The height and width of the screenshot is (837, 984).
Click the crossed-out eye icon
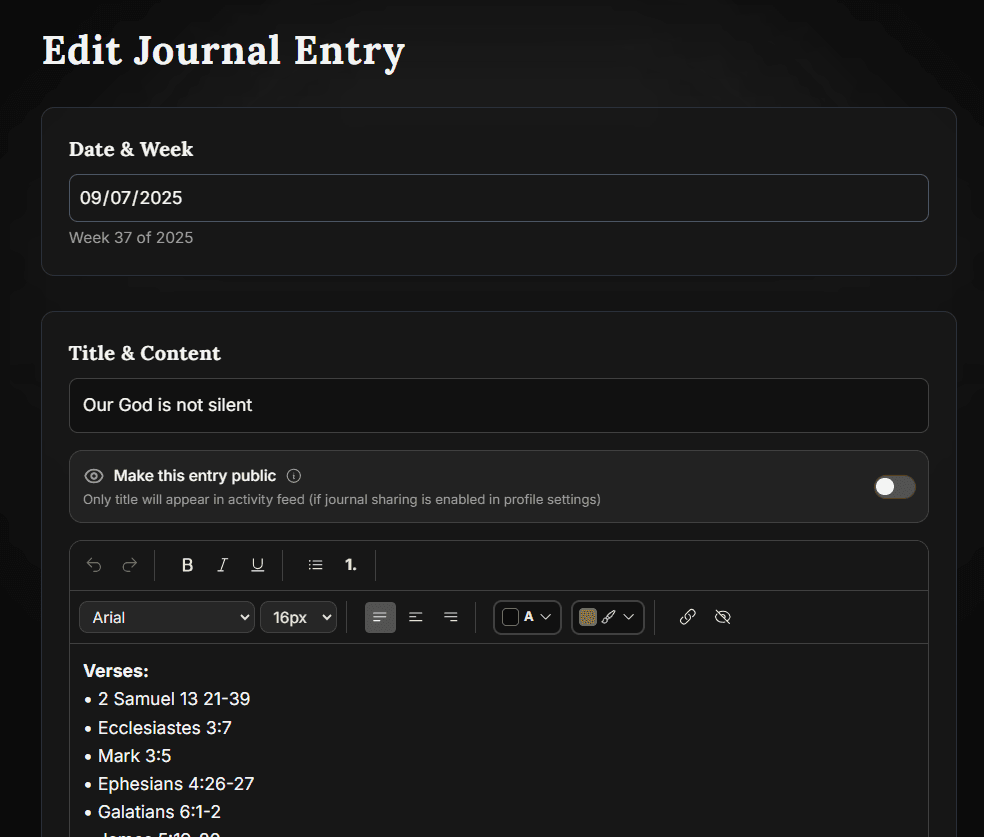[723, 617]
